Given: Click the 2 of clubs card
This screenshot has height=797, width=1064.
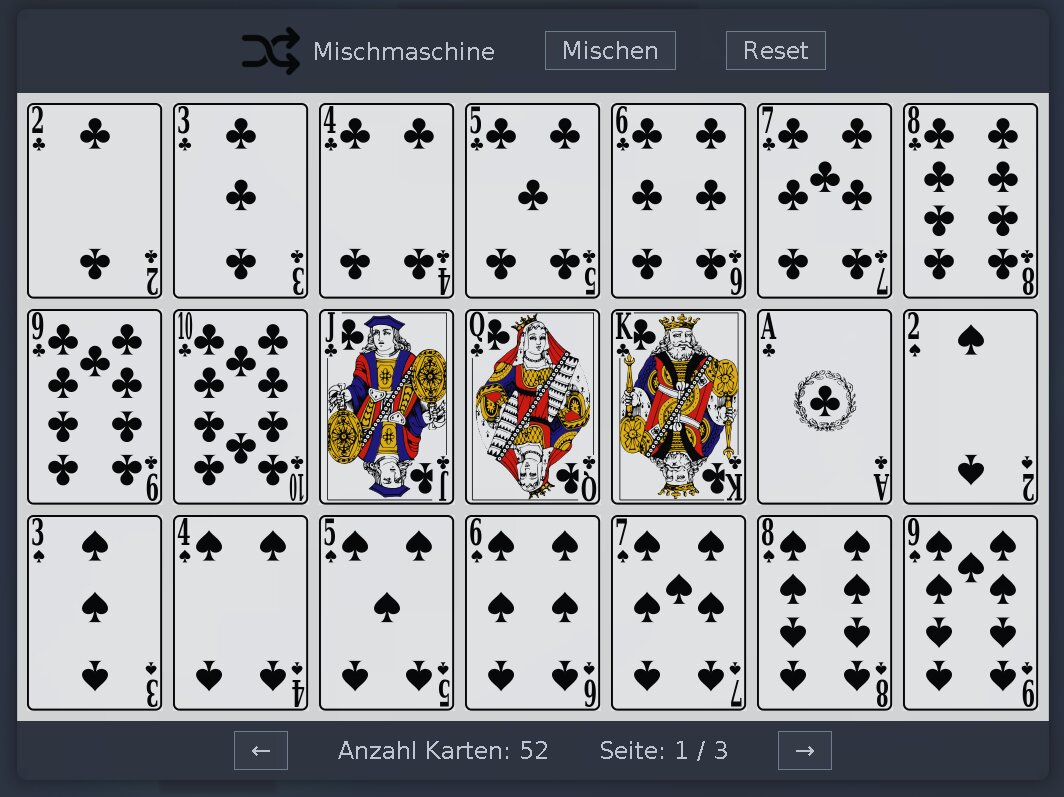Looking at the screenshot, I should coord(94,201).
